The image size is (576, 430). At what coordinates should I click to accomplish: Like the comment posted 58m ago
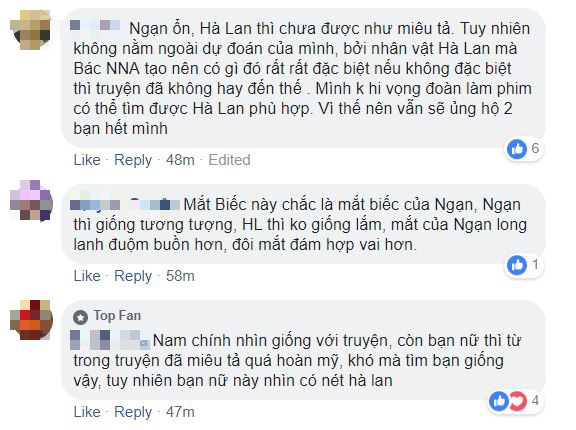(x=87, y=276)
